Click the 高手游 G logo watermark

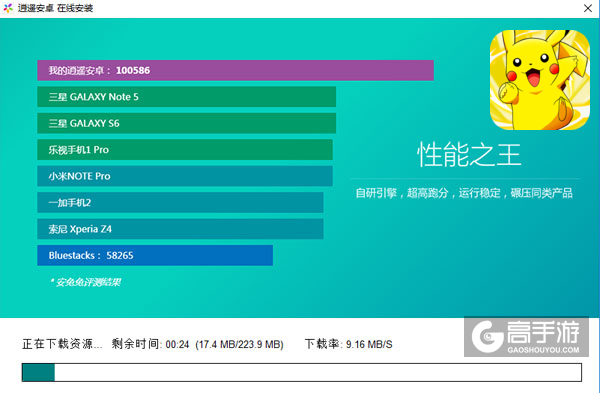(x=488, y=337)
